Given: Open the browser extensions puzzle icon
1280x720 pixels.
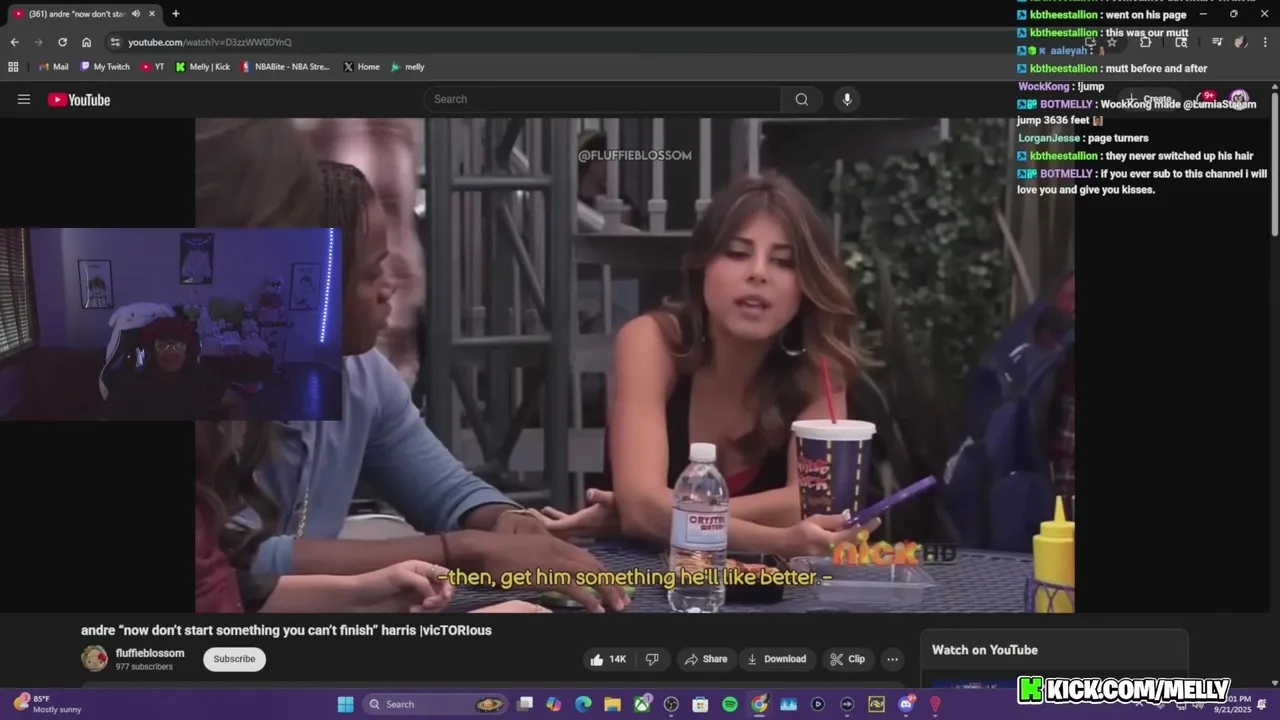Looking at the screenshot, I should [x=1146, y=42].
